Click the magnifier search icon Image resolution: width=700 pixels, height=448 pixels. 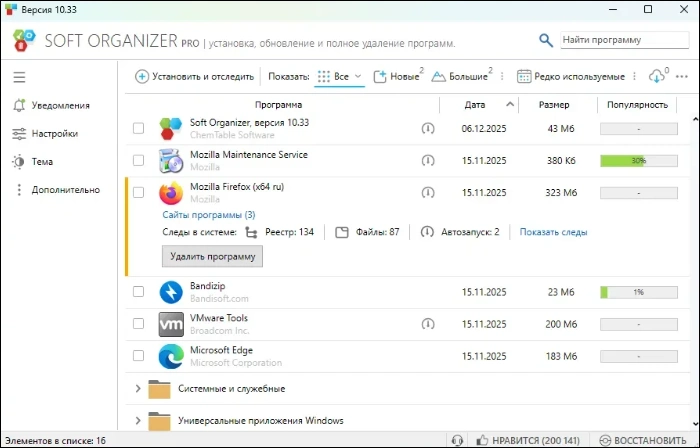click(x=546, y=40)
